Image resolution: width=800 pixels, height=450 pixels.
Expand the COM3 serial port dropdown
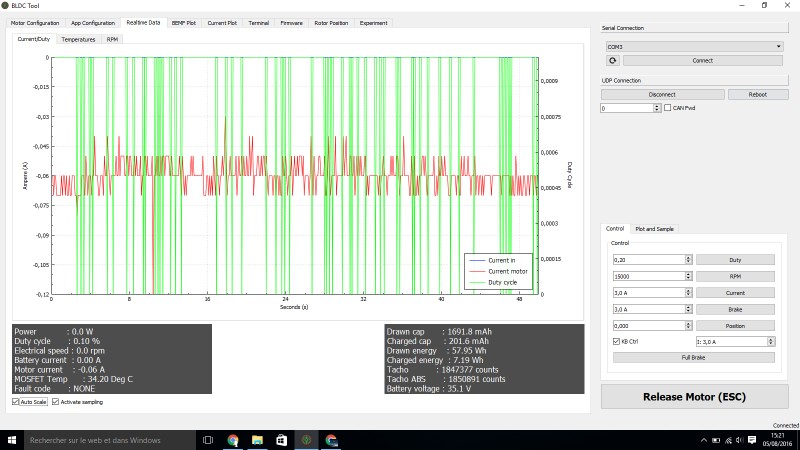778,46
